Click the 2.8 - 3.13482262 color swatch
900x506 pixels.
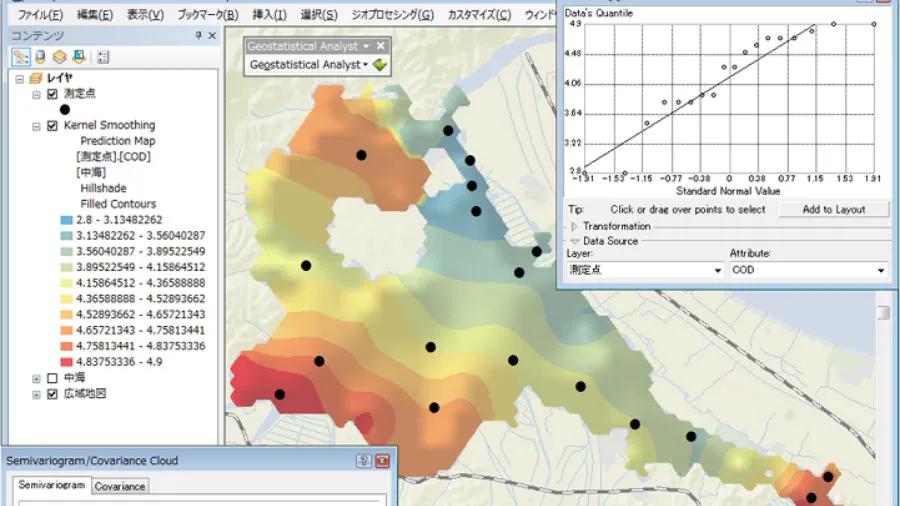pos(67,220)
